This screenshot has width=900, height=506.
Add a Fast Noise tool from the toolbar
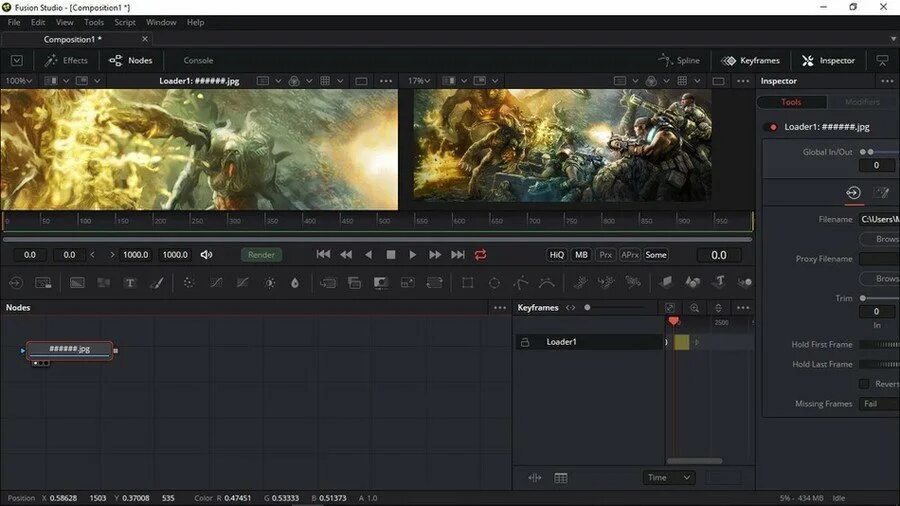coord(103,283)
